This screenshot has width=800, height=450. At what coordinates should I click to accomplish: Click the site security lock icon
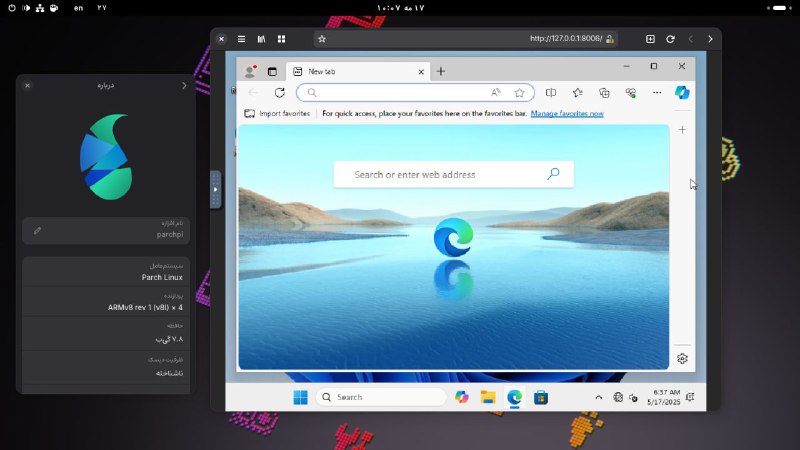[610, 39]
